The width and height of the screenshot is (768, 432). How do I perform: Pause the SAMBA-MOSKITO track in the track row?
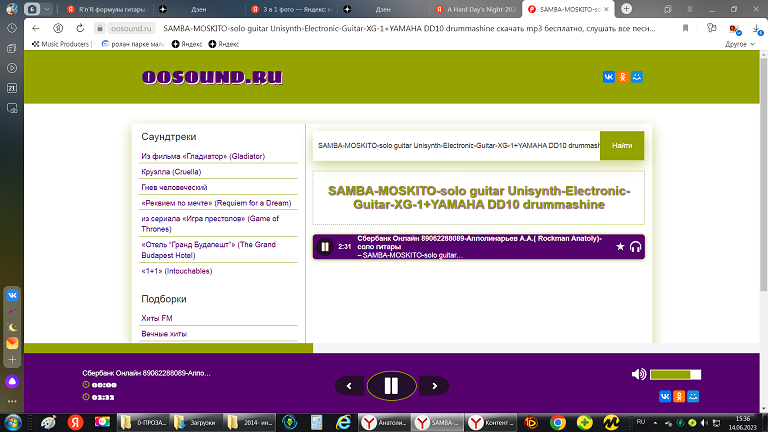(325, 246)
